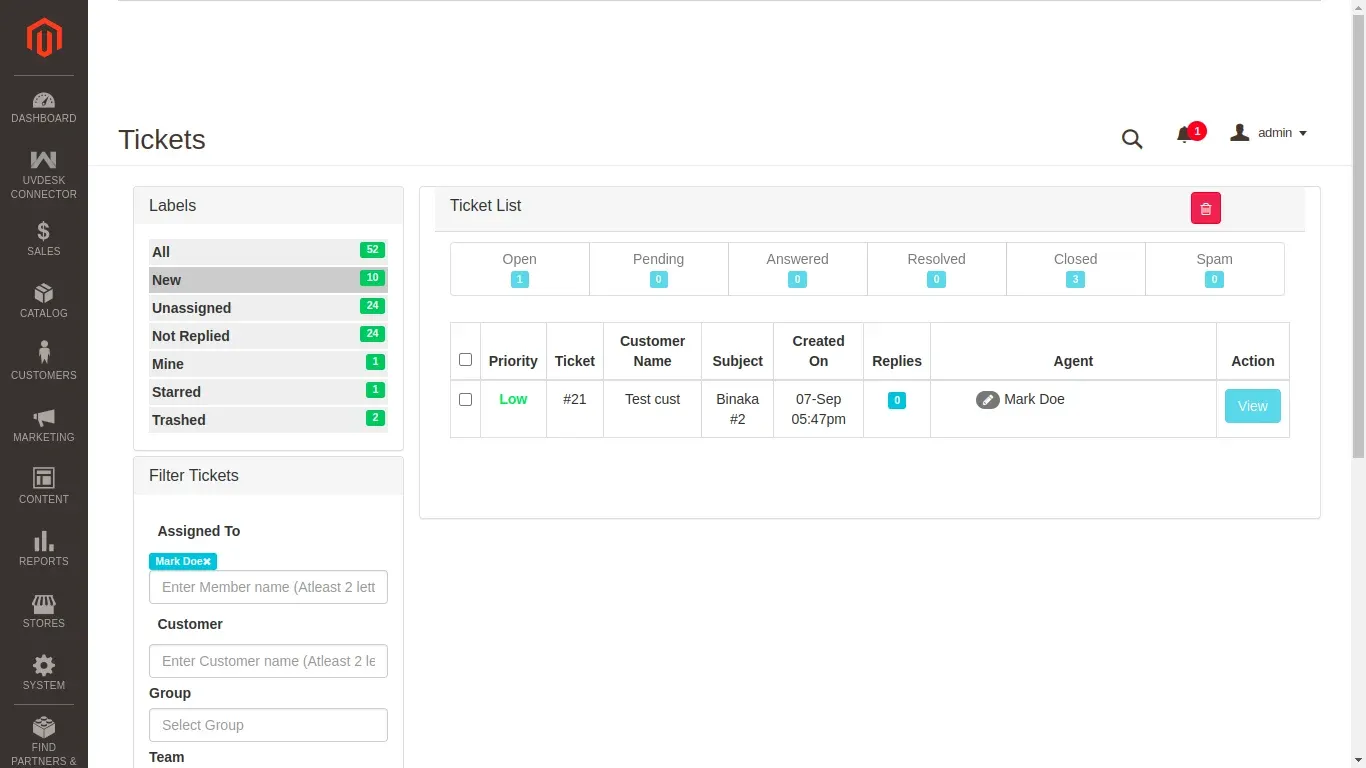This screenshot has height=768, width=1366.
Task: Switch to the Resolved status tab
Action: click(937, 269)
